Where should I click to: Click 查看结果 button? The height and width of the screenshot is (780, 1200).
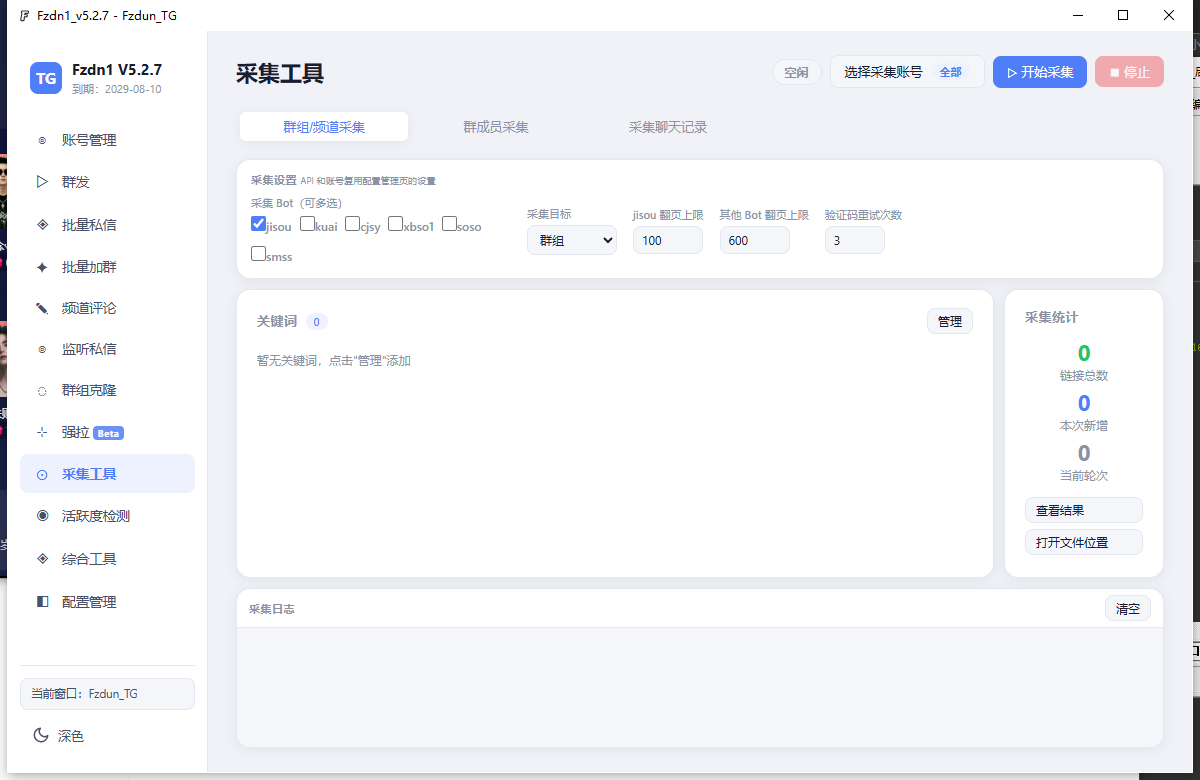(1084, 510)
